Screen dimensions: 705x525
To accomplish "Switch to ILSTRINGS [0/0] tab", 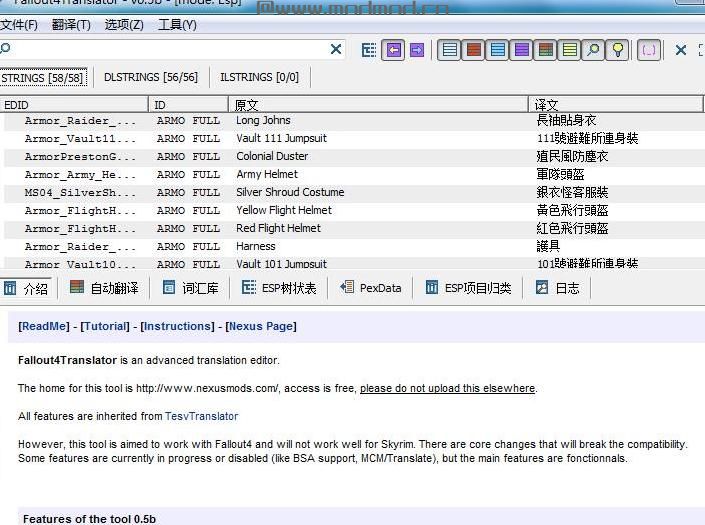I will (259, 77).
